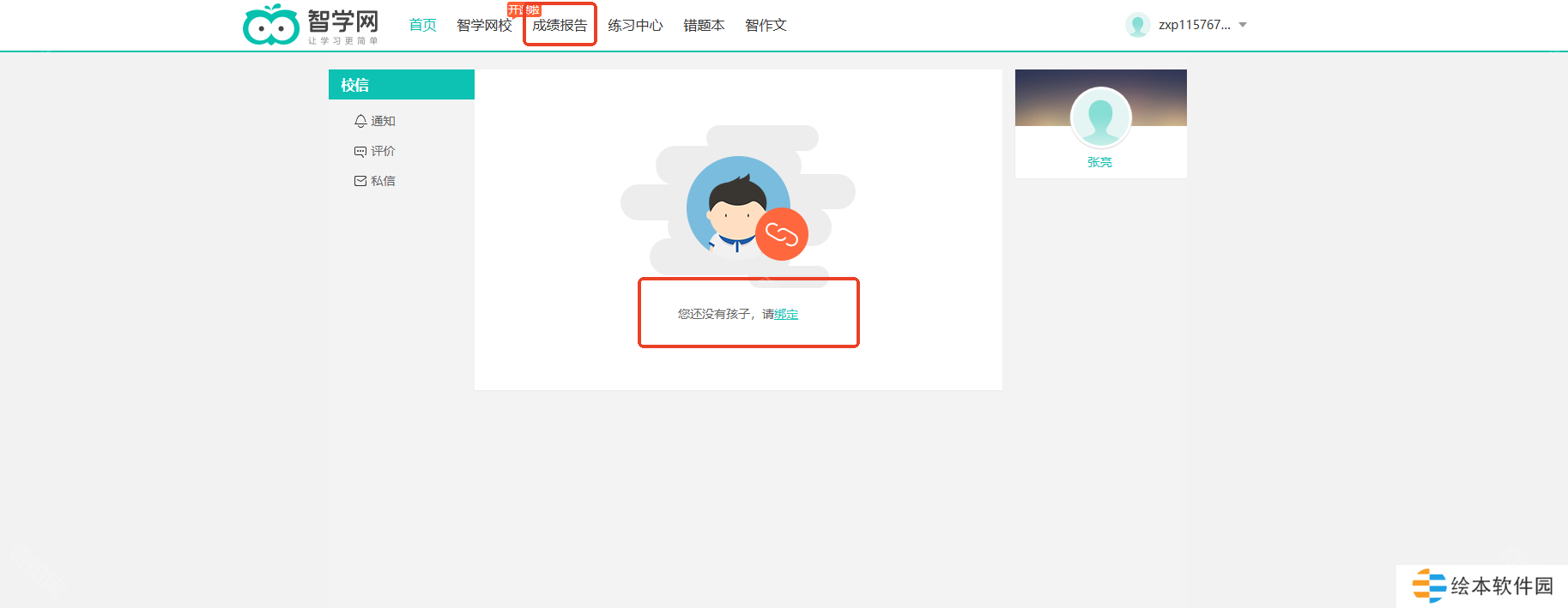This screenshot has width=1568, height=608.
Task: Switch to 练习中心 in navigation
Action: tap(635, 25)
